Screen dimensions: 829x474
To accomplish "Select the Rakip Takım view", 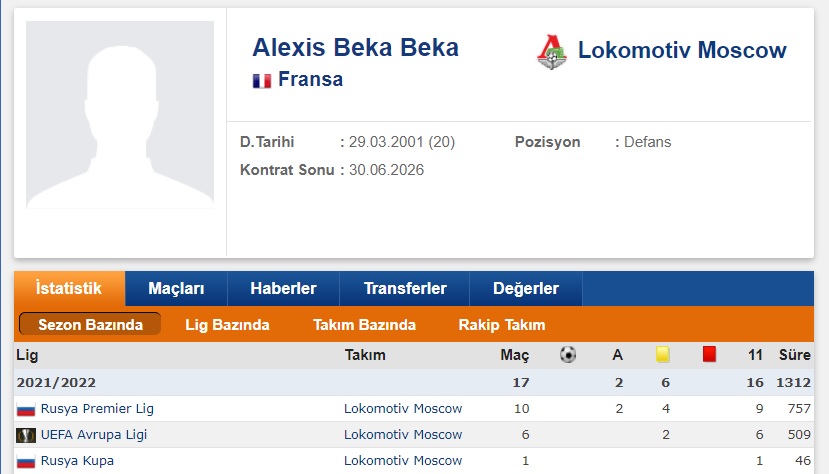I will tap(502, 324).
